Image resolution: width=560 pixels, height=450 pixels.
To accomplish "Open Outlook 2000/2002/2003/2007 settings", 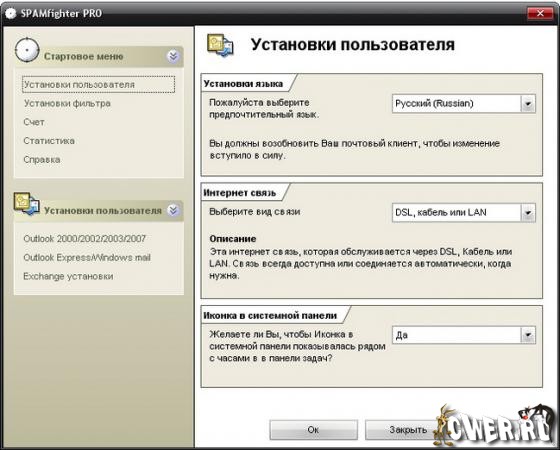I will 84,239.
